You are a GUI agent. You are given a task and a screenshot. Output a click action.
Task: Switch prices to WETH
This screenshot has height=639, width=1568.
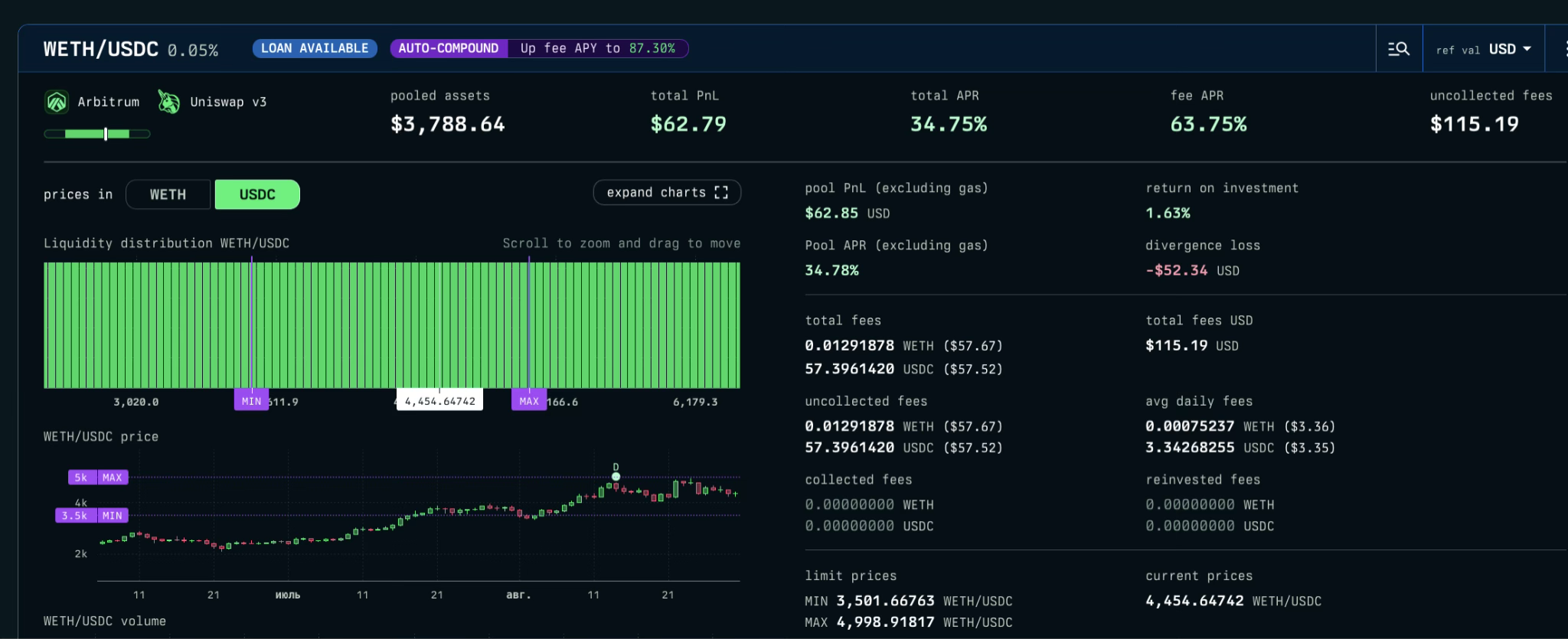click(x=168, y=194)
